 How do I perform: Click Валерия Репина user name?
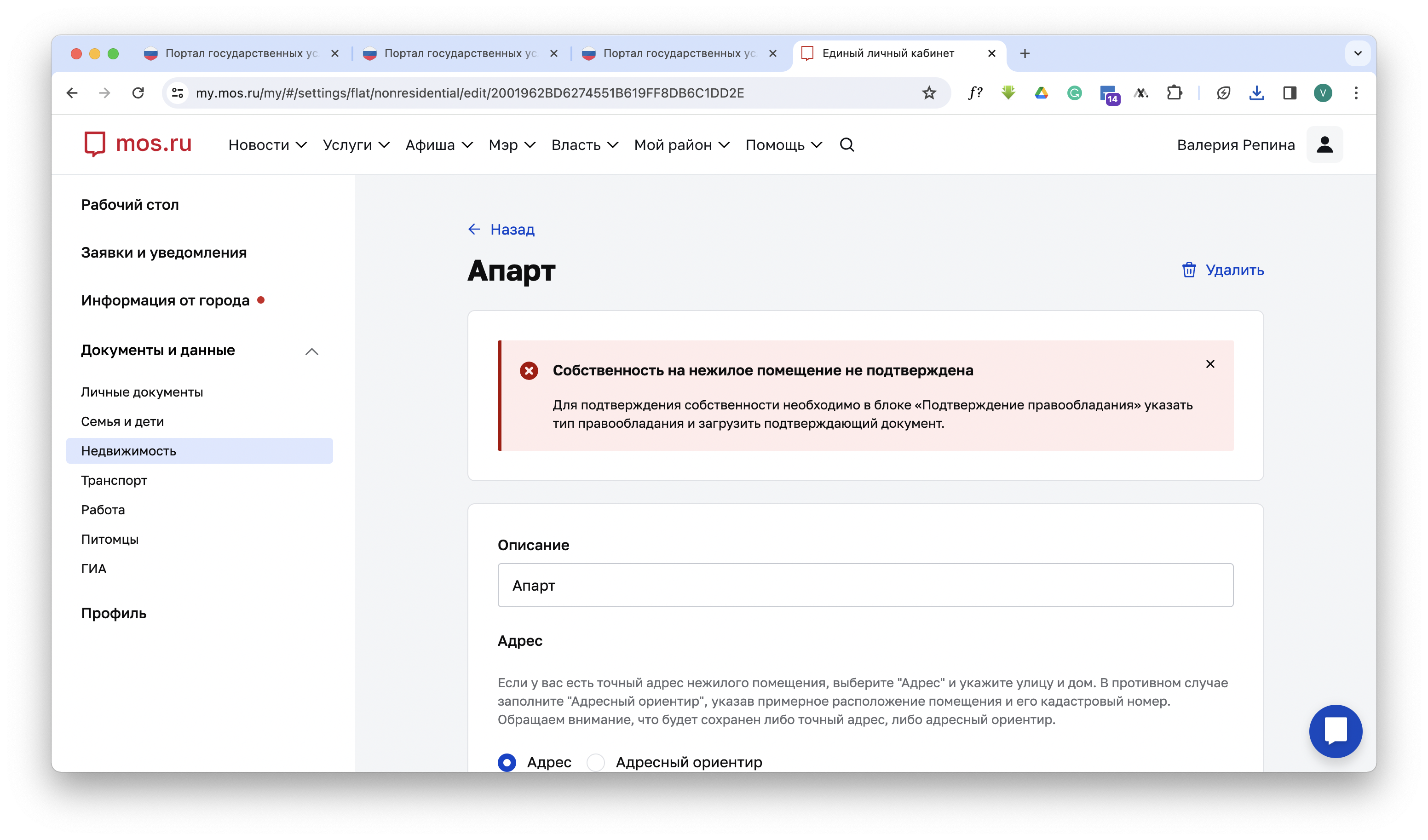point(1235,145)
